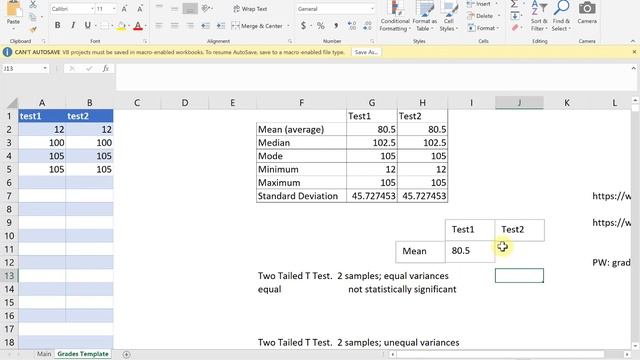Increase font size with large A icon
The height and width of the screenshot is (360, 640).
click(x=124, y=9)
